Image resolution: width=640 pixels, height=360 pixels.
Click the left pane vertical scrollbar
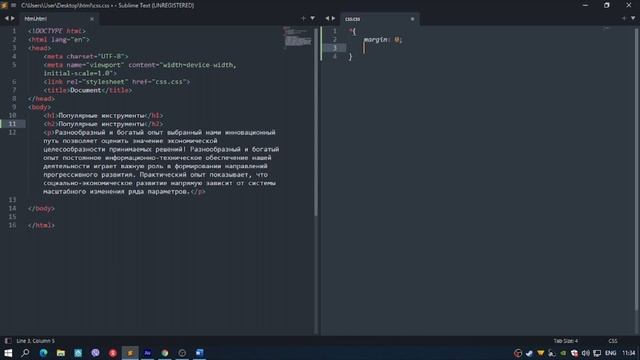pyautogui.click(x=316, y=122)
